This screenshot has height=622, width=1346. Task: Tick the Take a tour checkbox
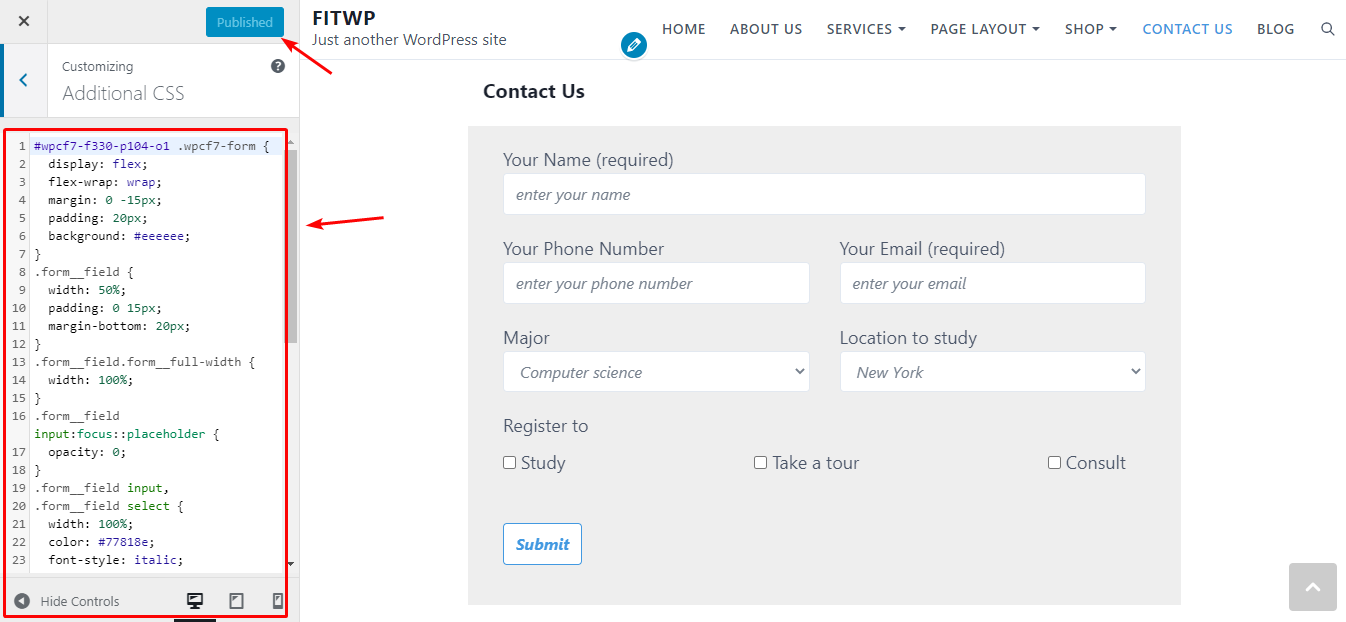click(761, 463)
